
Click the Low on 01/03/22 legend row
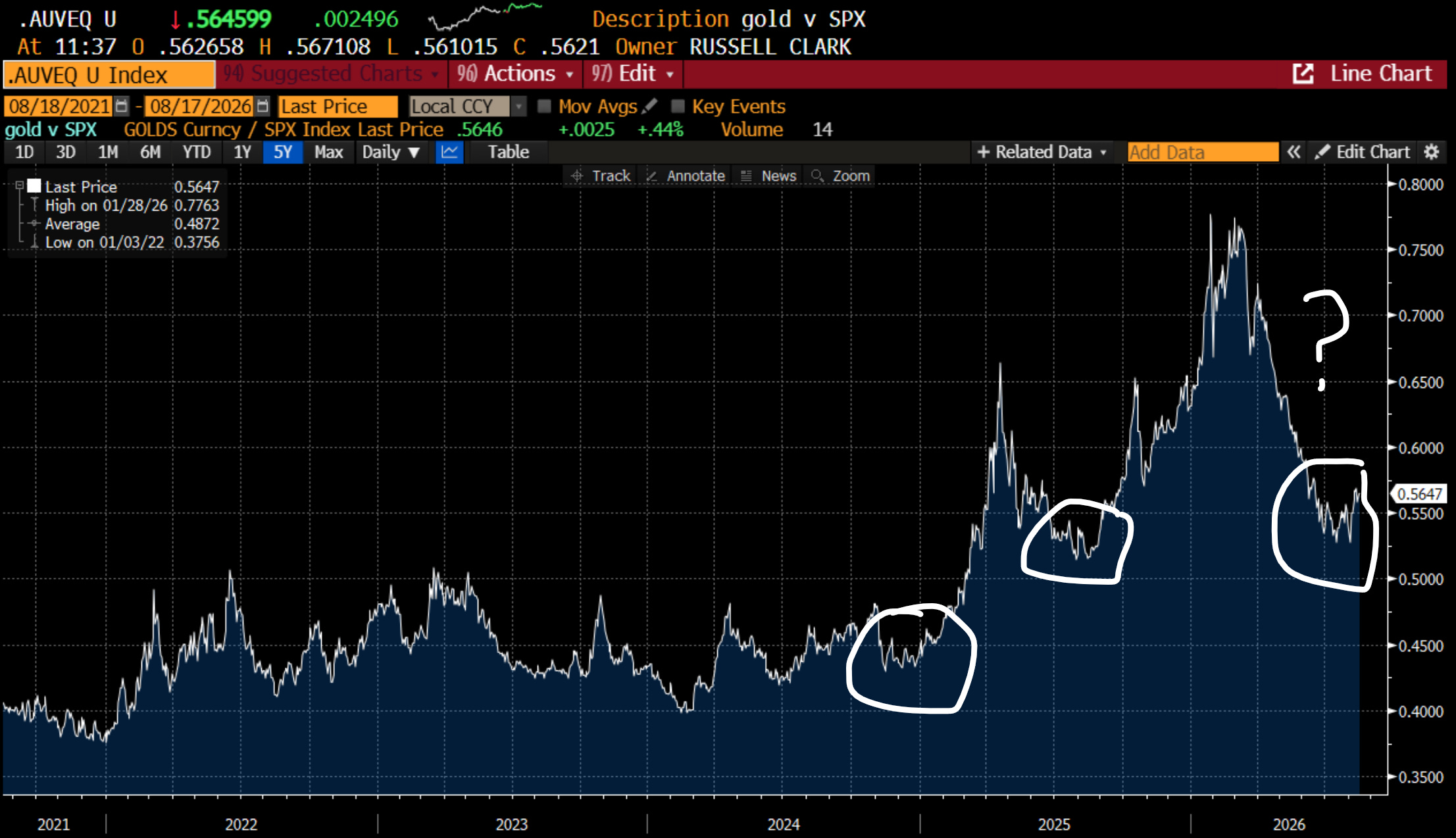pyautogui.click(x=131, y=242)
